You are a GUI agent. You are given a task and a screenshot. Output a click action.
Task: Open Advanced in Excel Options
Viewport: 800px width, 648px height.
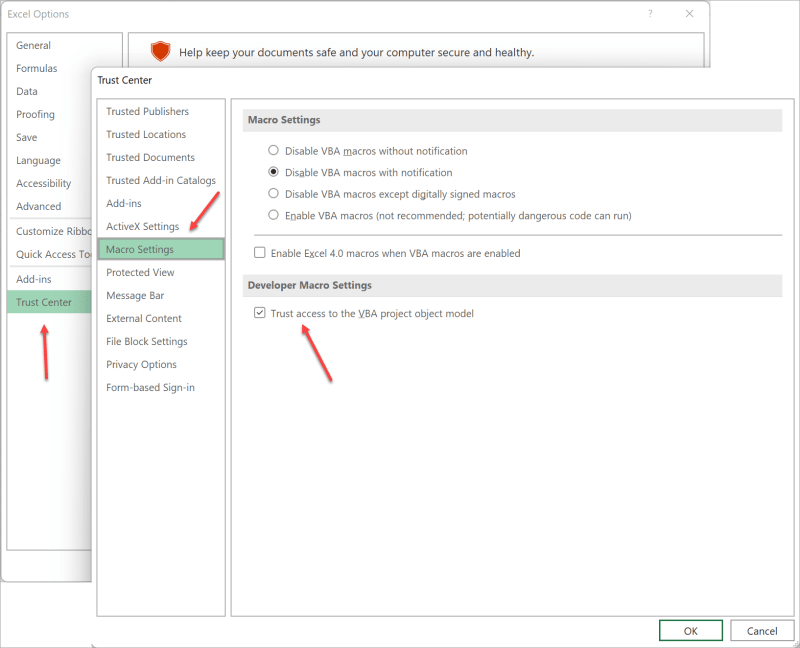coord(38,206)
